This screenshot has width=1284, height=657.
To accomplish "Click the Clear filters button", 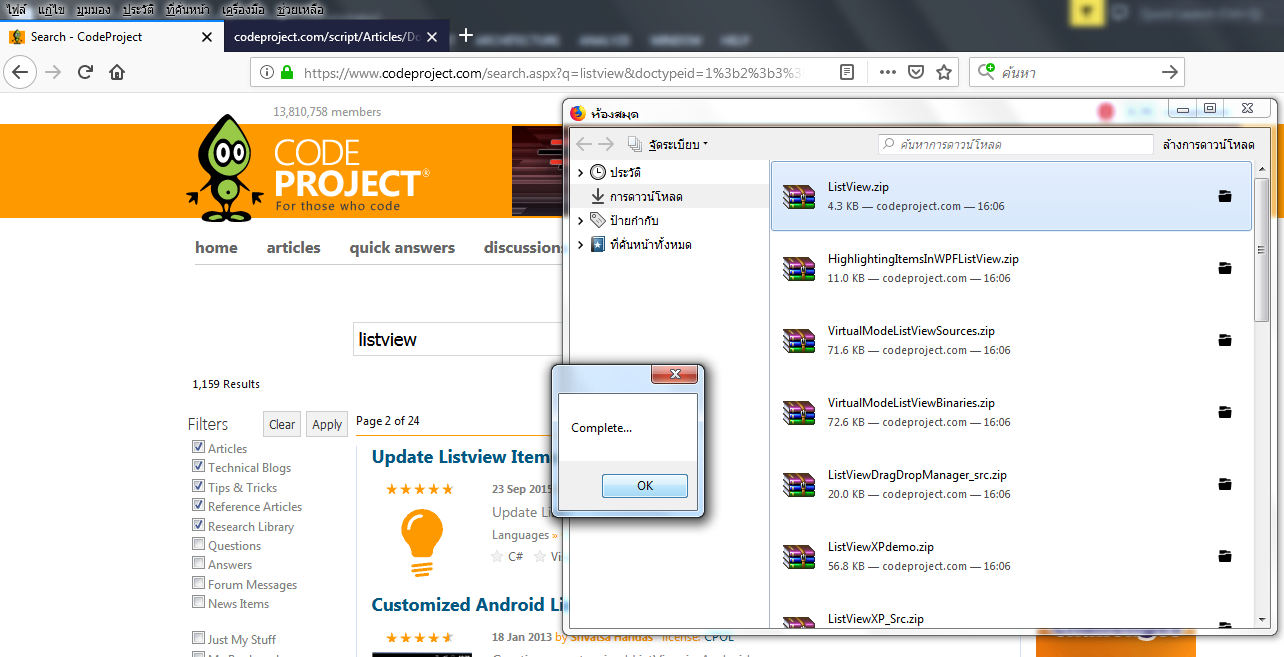I will coord(282,424).
